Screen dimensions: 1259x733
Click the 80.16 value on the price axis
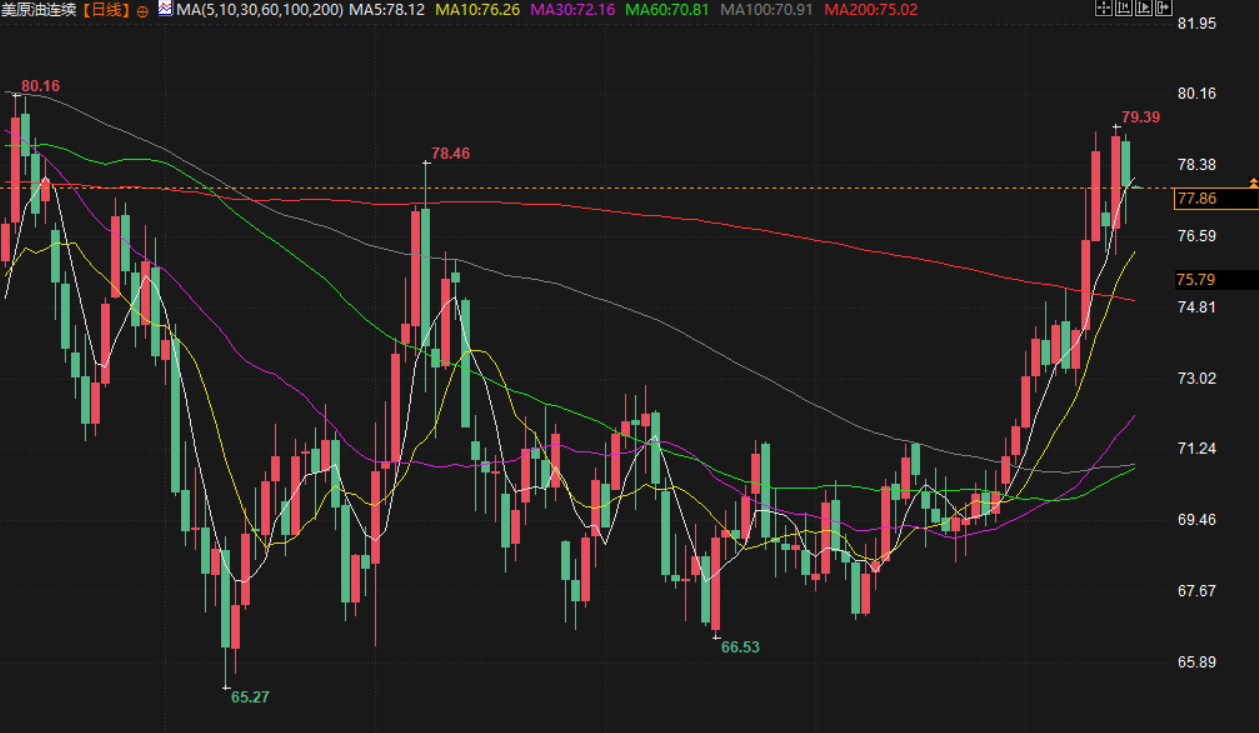[1197, 94]
